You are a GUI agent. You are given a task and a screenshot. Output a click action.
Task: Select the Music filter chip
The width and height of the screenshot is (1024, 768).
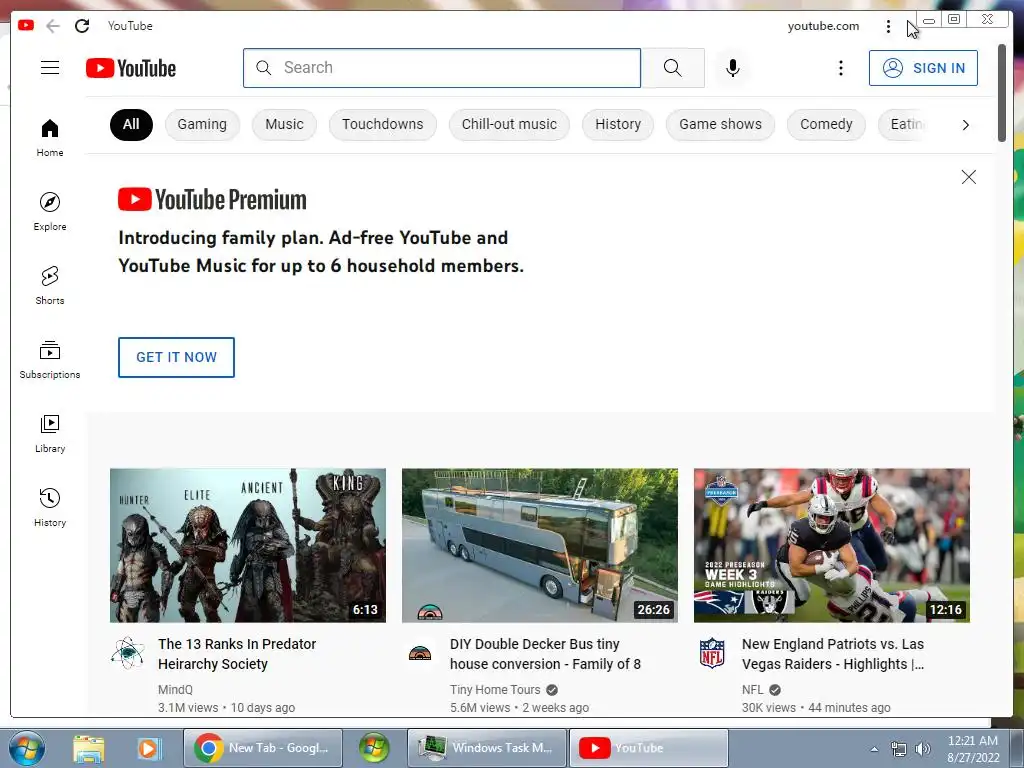(x=284, y=124)
